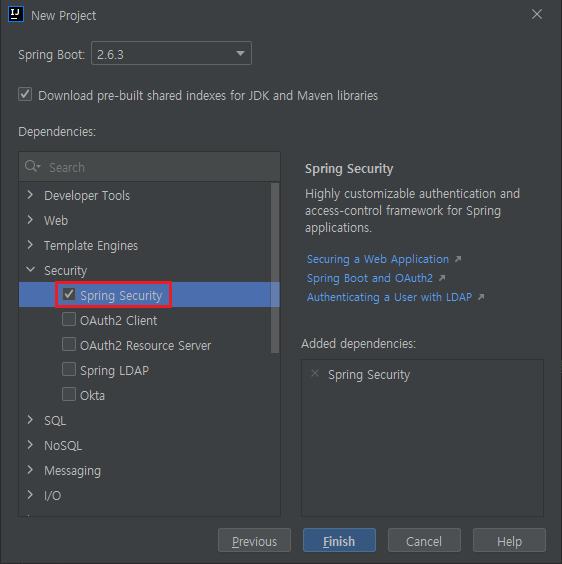Image resolution: width=562 pixels, height=564 pixels.
Task: Toggle Download pre-built shared indexes checkbox
Action: [x=25, y=95]
